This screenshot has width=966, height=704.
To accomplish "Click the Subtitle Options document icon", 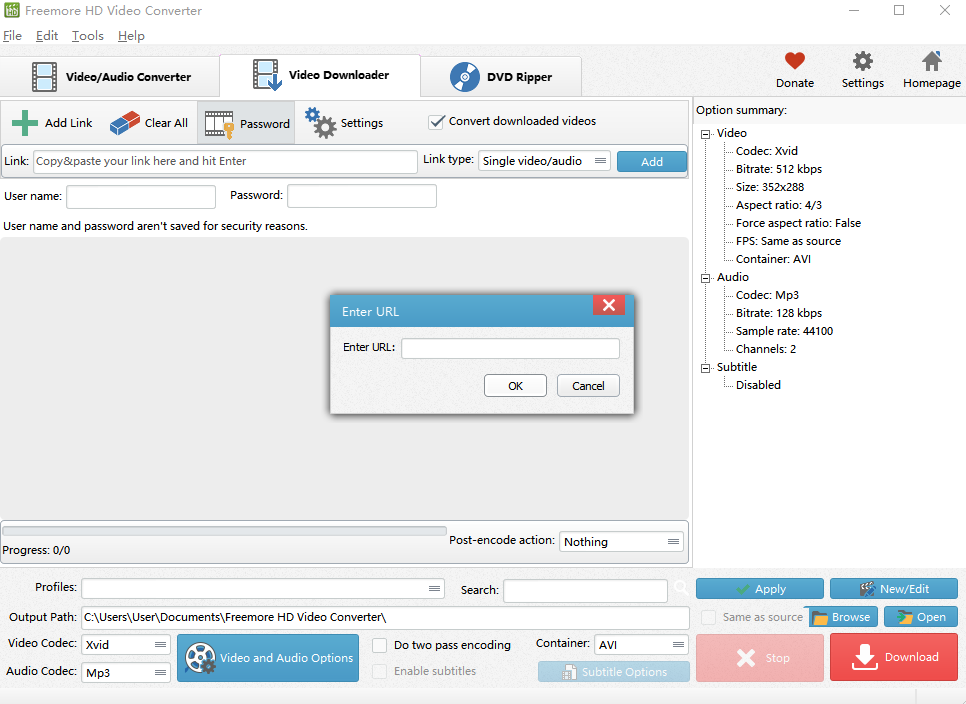I will coord(569,672).
